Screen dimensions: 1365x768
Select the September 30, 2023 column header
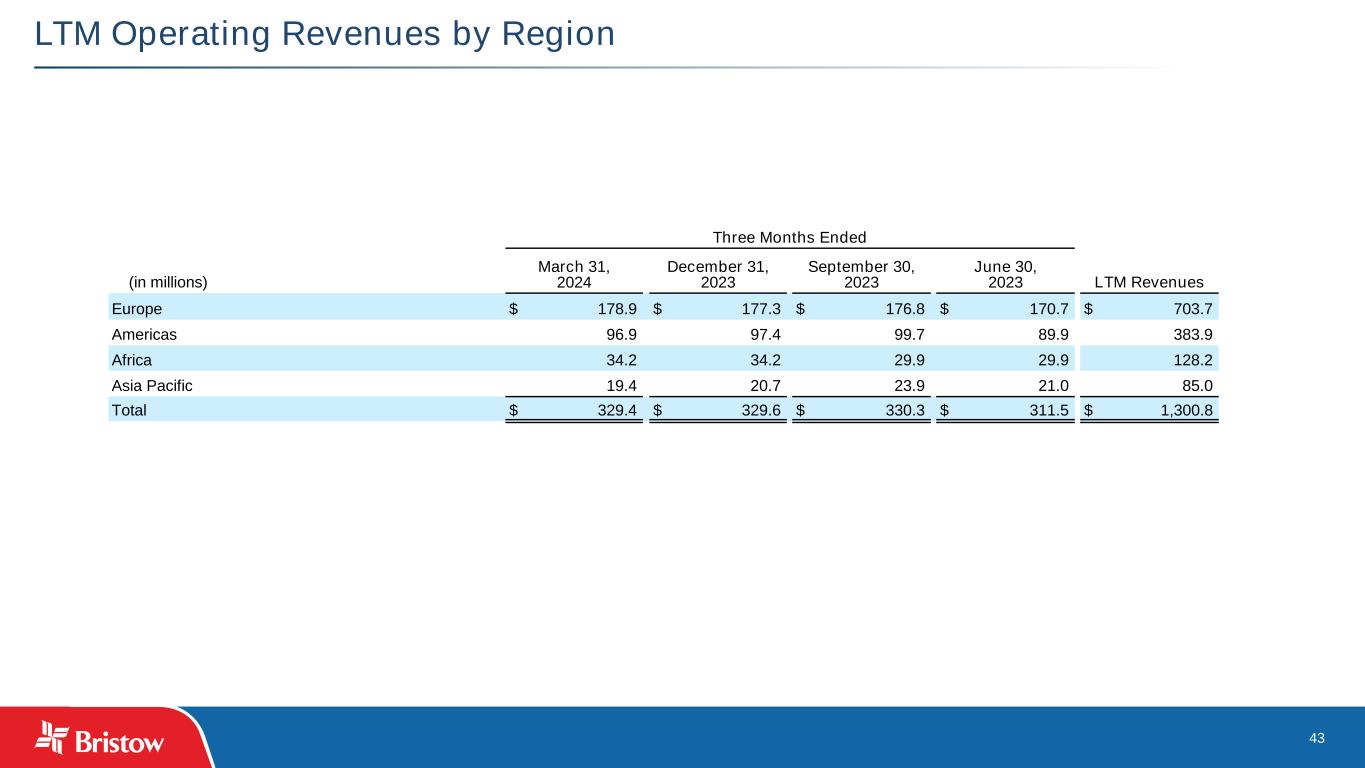[861, 273]
